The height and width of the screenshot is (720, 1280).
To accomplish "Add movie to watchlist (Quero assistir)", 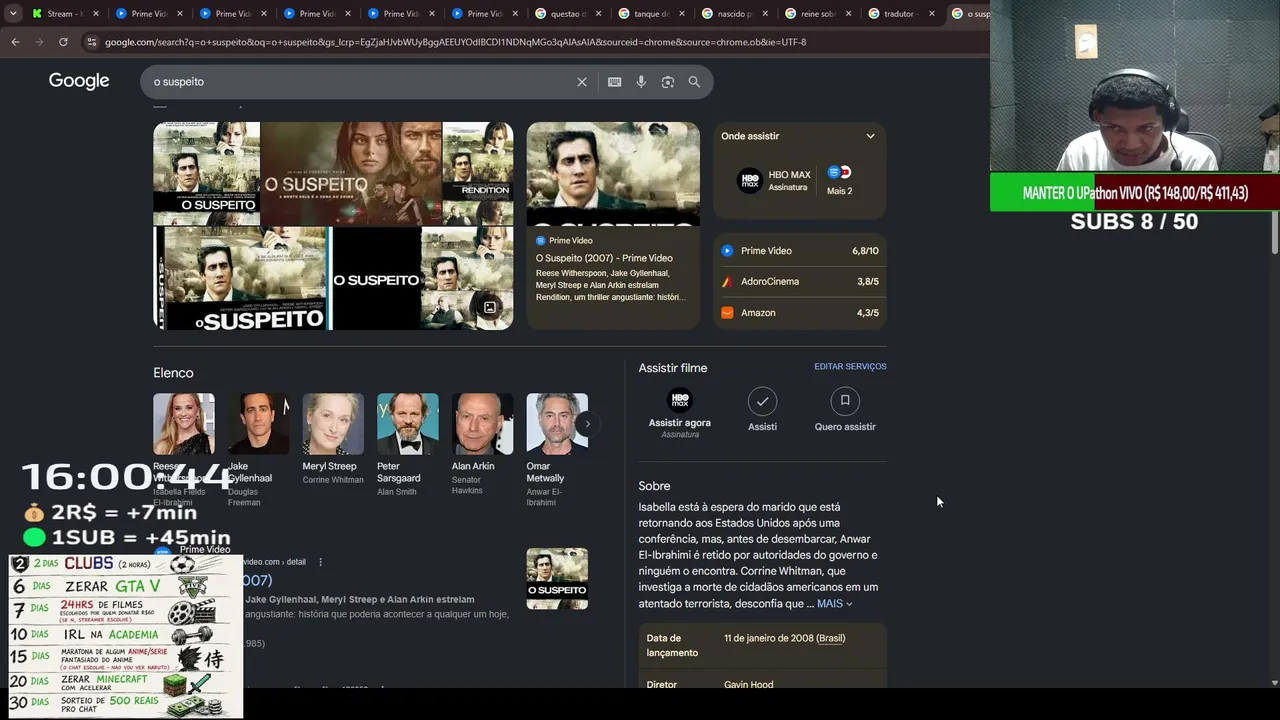I will tap(845, 410).
